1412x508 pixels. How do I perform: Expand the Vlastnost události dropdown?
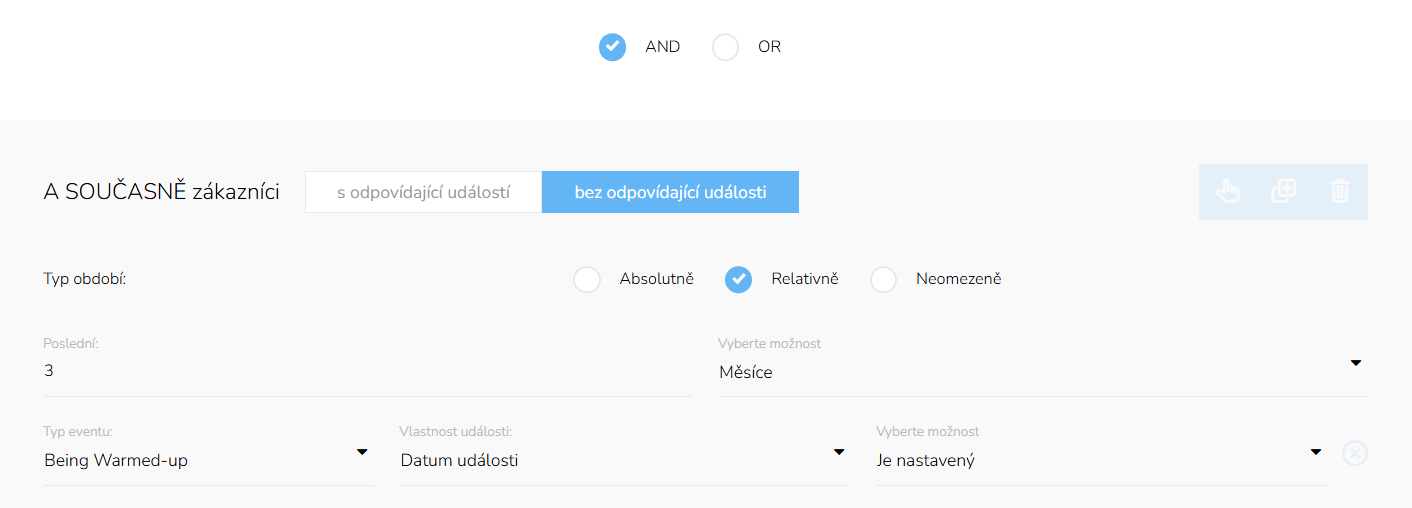point(624,460)
